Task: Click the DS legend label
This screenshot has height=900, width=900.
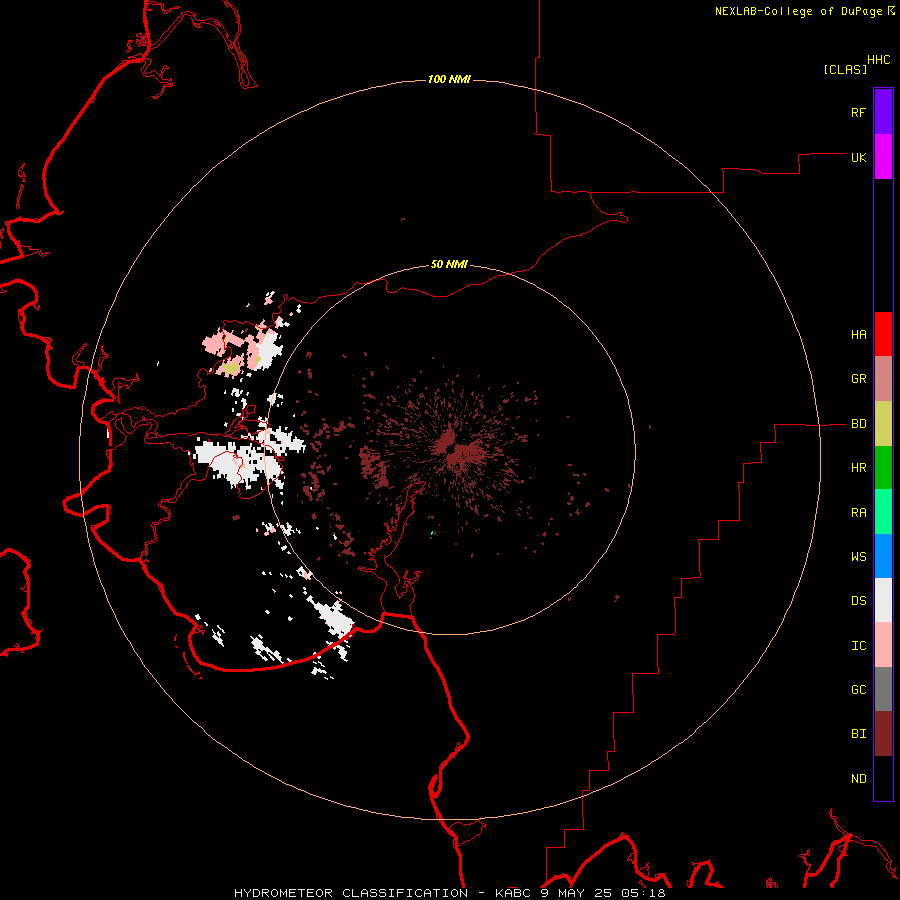Action: pyautogui.click(x=858, y=601)
